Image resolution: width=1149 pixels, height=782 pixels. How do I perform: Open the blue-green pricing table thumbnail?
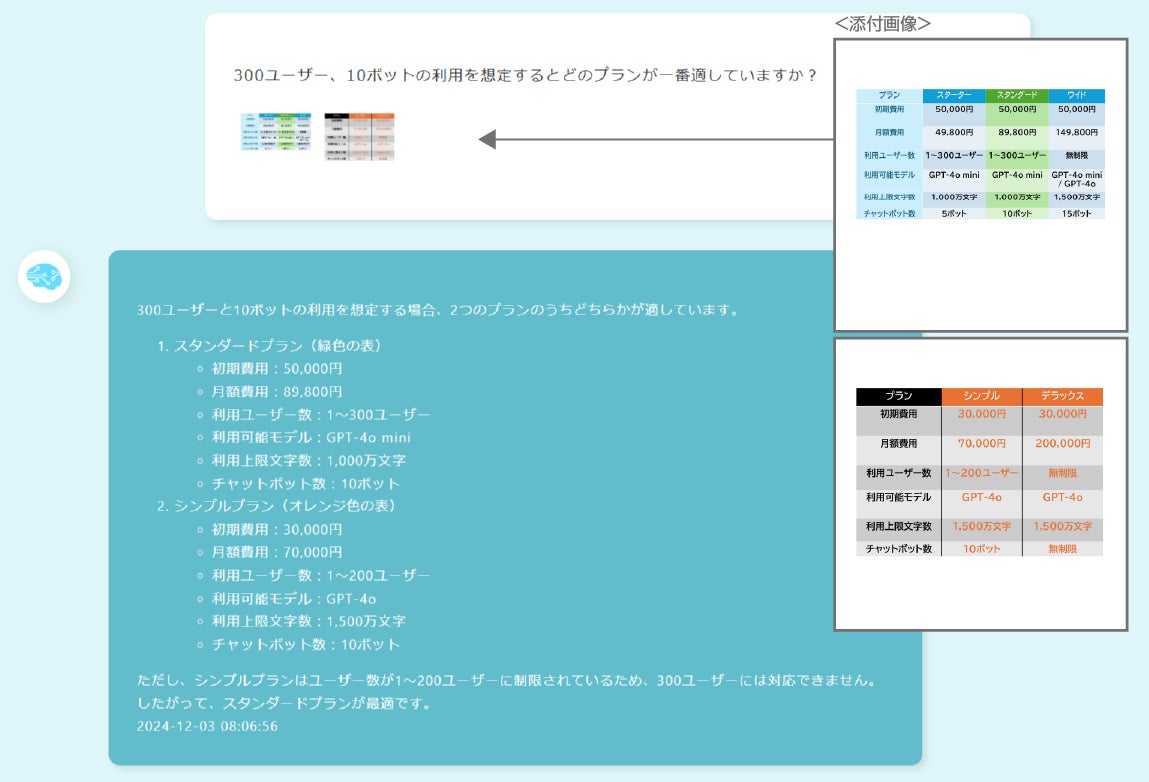(x=276, y=132)
